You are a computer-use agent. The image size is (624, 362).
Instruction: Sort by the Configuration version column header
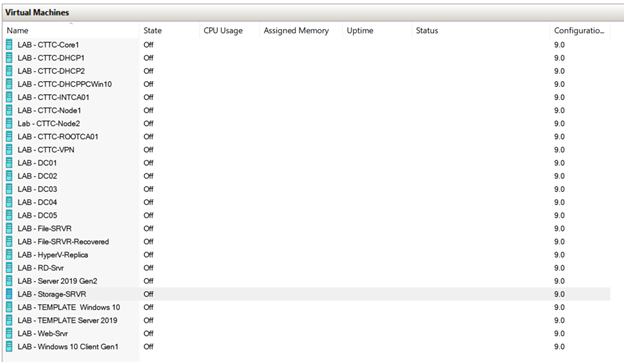click(580, 31)
